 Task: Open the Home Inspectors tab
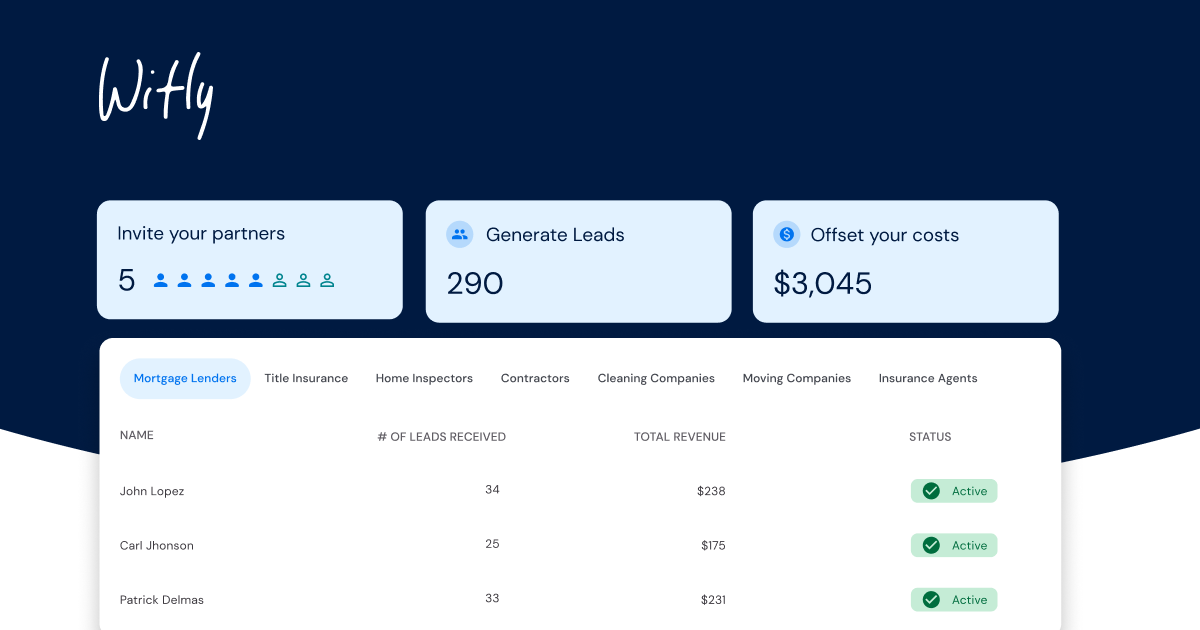(424, 379)
